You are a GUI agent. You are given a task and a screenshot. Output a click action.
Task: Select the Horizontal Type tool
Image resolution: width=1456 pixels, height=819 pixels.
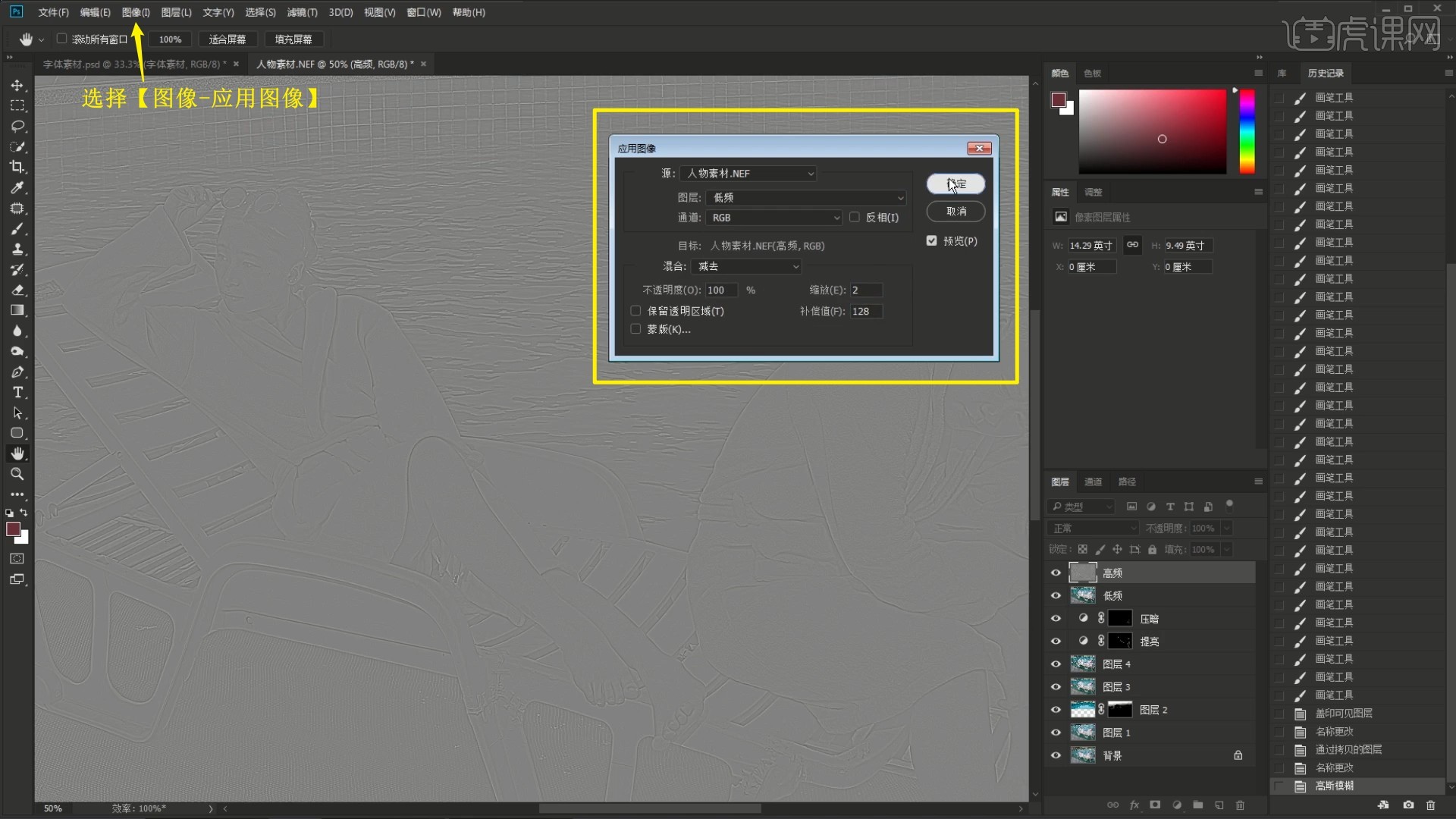(17, 392)
